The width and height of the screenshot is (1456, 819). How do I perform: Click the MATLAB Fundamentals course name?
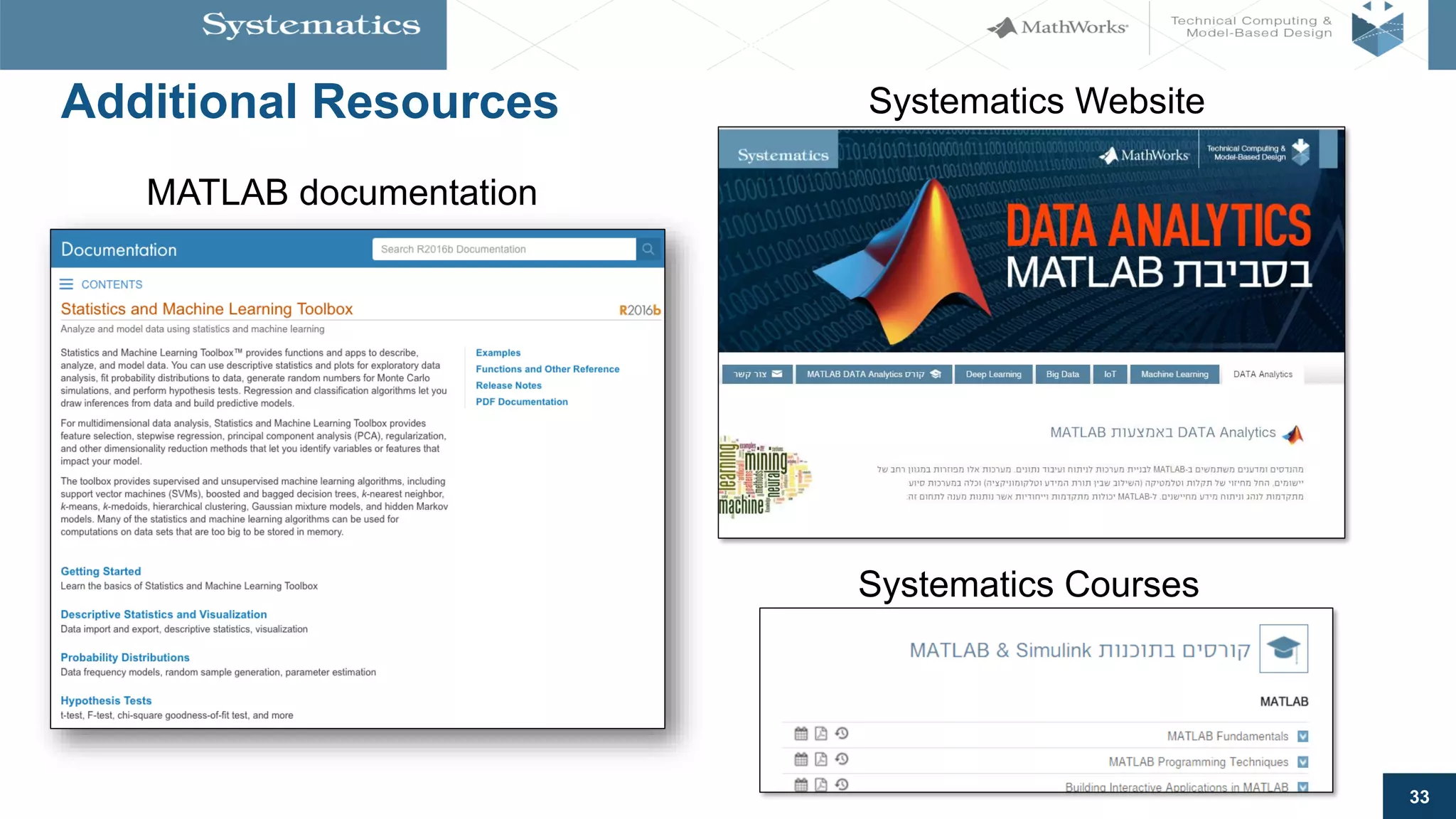[1227, 737]
